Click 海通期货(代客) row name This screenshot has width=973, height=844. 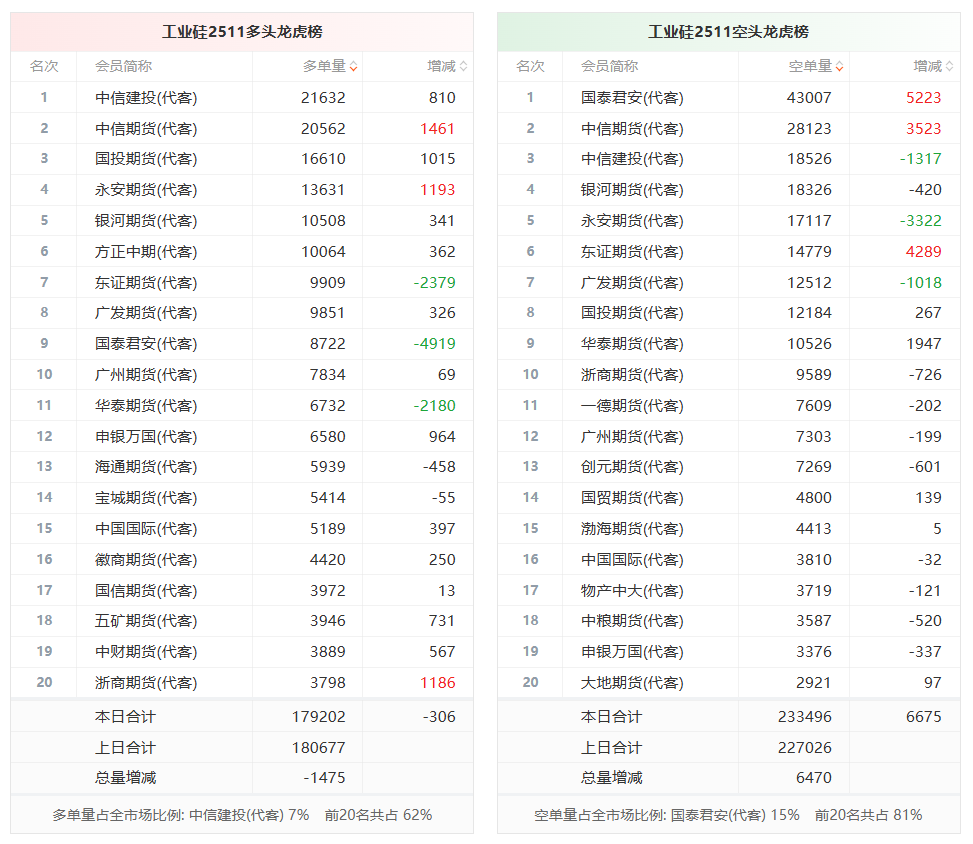pos(146,467)
